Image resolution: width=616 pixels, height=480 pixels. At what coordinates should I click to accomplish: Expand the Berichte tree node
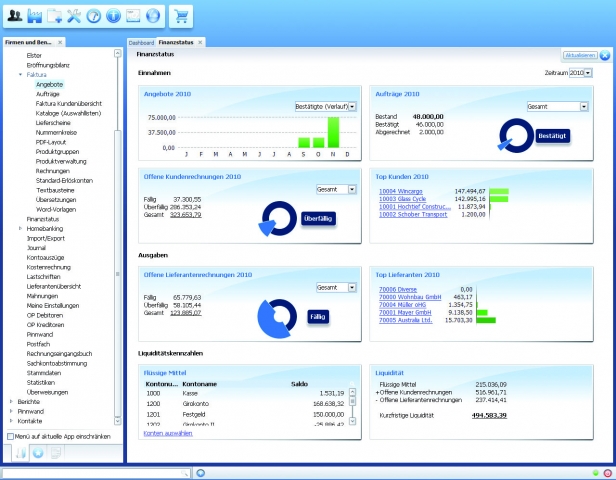pyautogui.click(x=10, y=399)
